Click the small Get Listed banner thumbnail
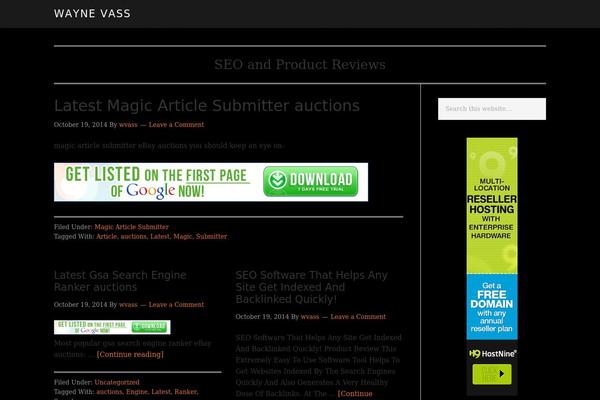The height and width of the screenshot is (400, 600). coord(112,327)
